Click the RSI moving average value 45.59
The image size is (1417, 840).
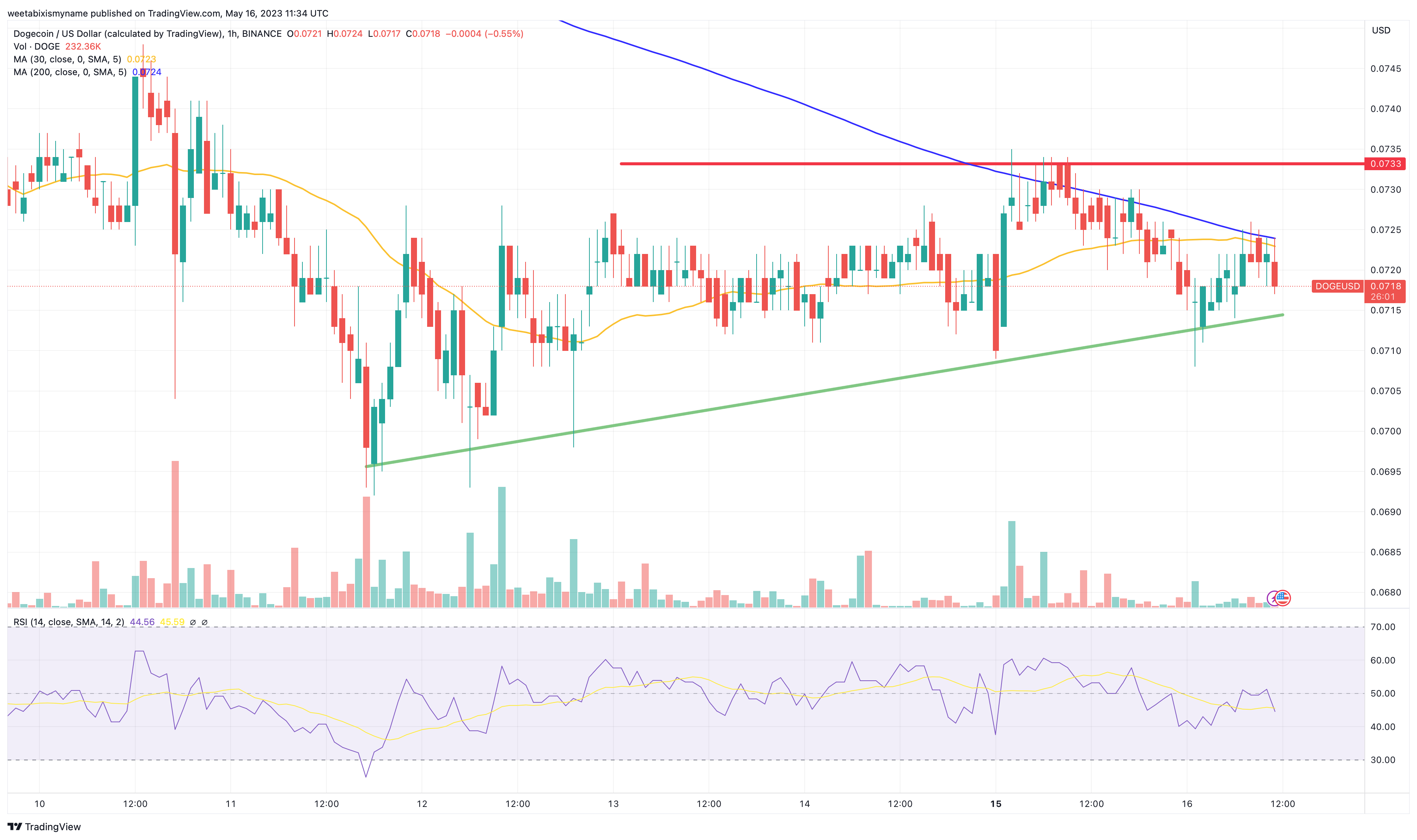(172, 622)
